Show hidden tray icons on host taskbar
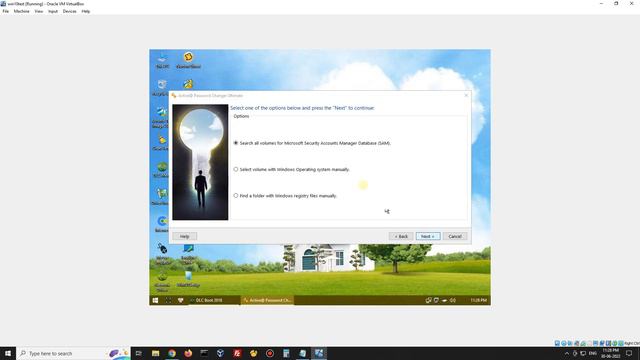The image size is (640, 360). pyautogui.click(x=567, y=353)
